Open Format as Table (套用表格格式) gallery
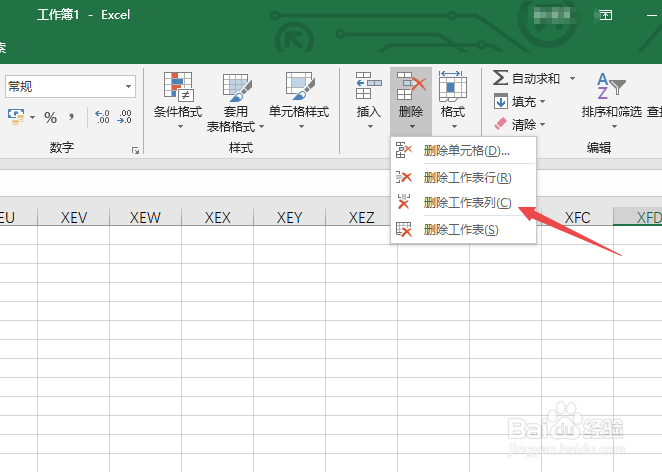The height and width of the screenshot is (472, 662). click(236, 101)
